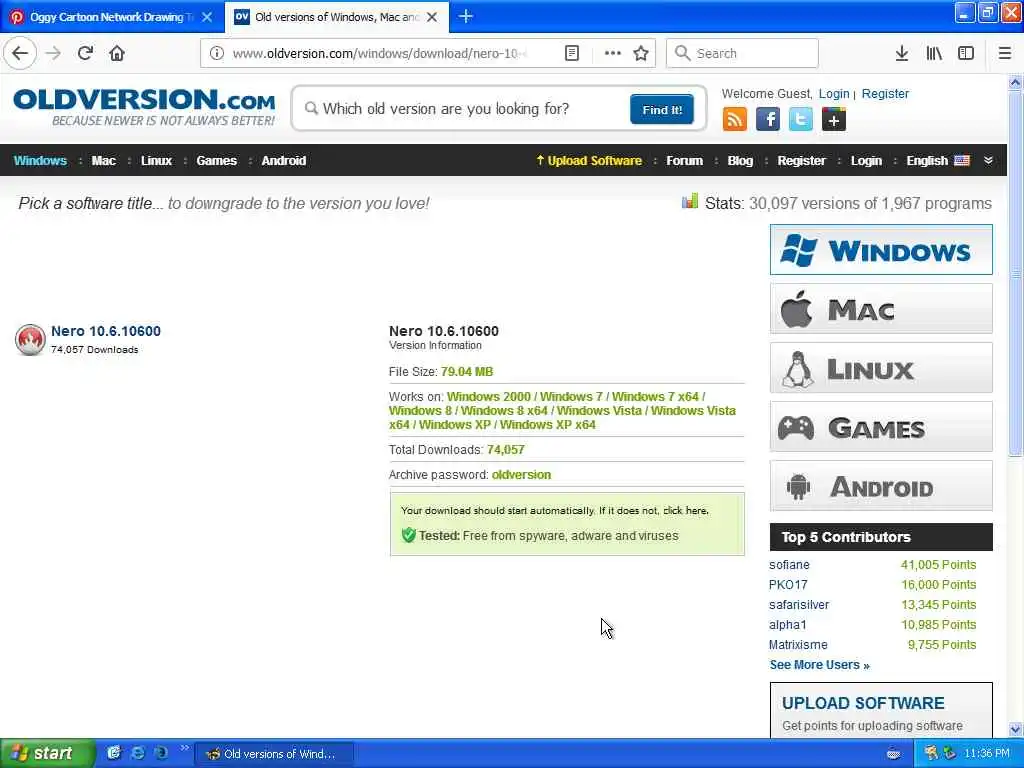This screenshot has height=768, width=1024.
Task: Expand quick launch chevron on taskbar
Action: click(x=184, y=748)
